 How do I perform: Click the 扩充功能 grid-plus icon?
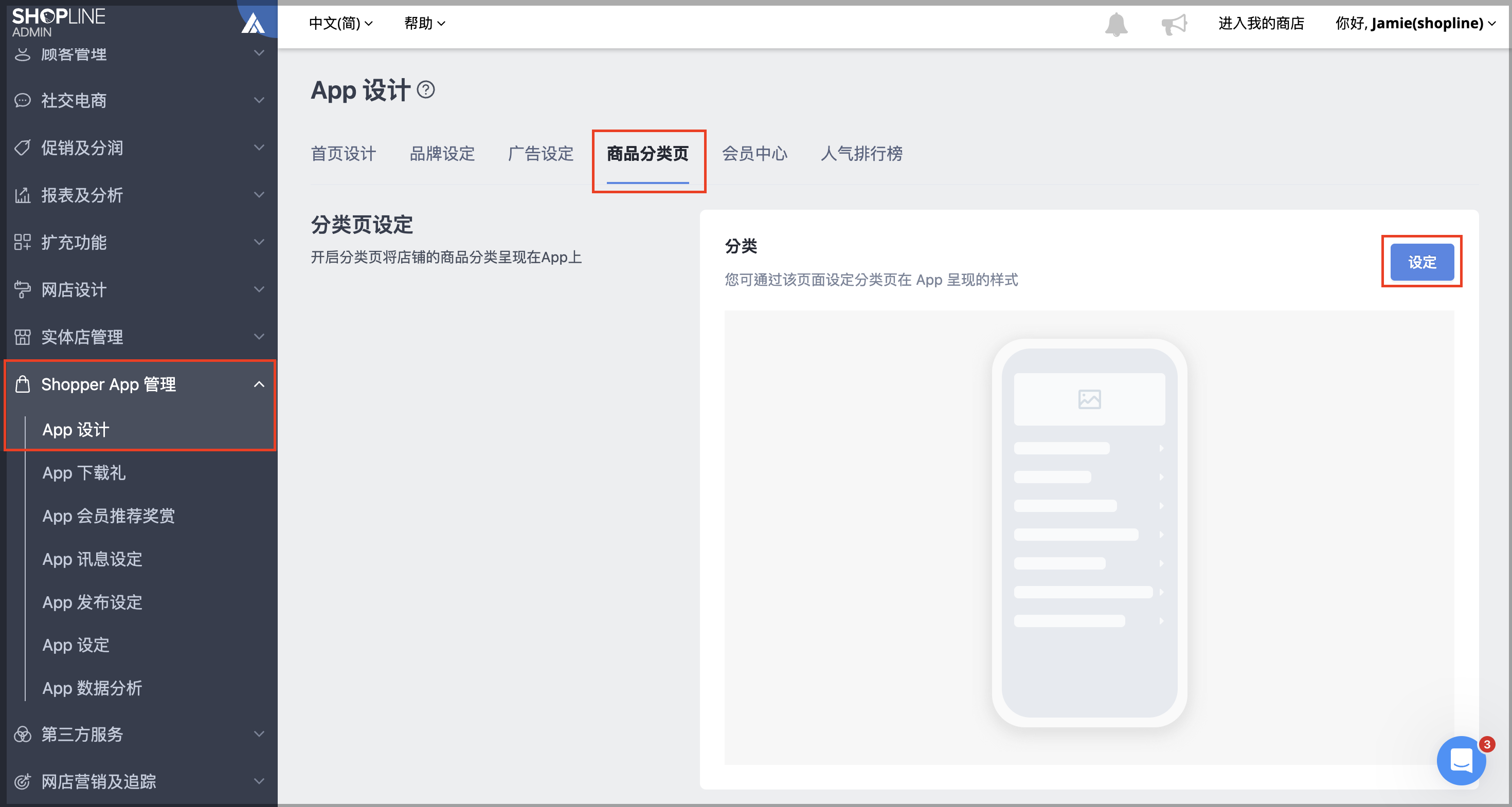pyautogui.click(x=22, y=242)
